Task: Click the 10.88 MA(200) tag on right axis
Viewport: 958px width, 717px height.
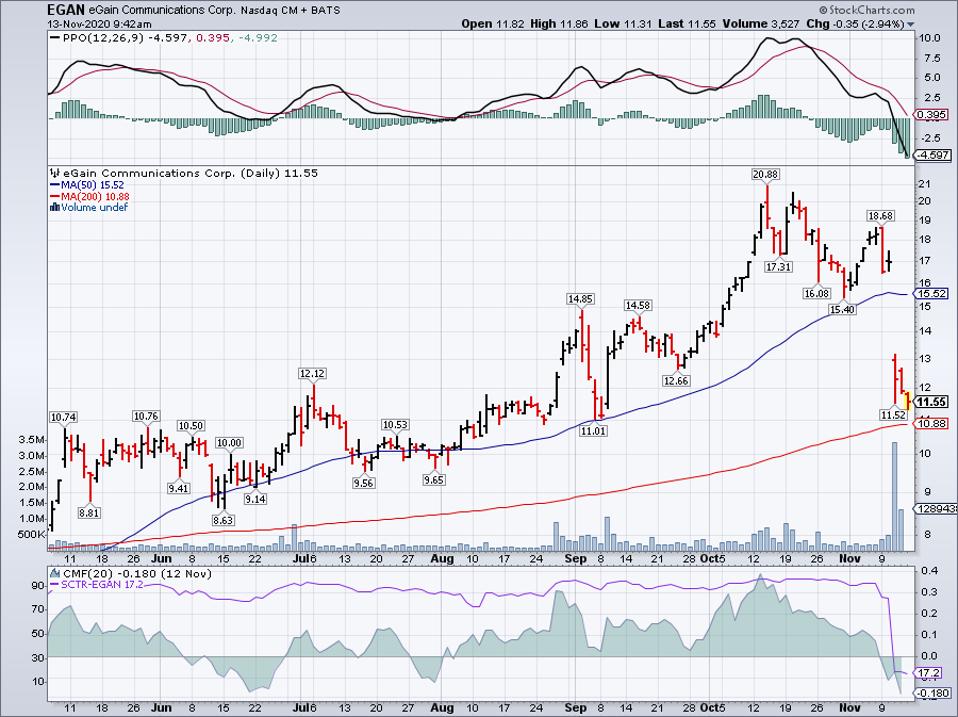Action: pos(932,423)
